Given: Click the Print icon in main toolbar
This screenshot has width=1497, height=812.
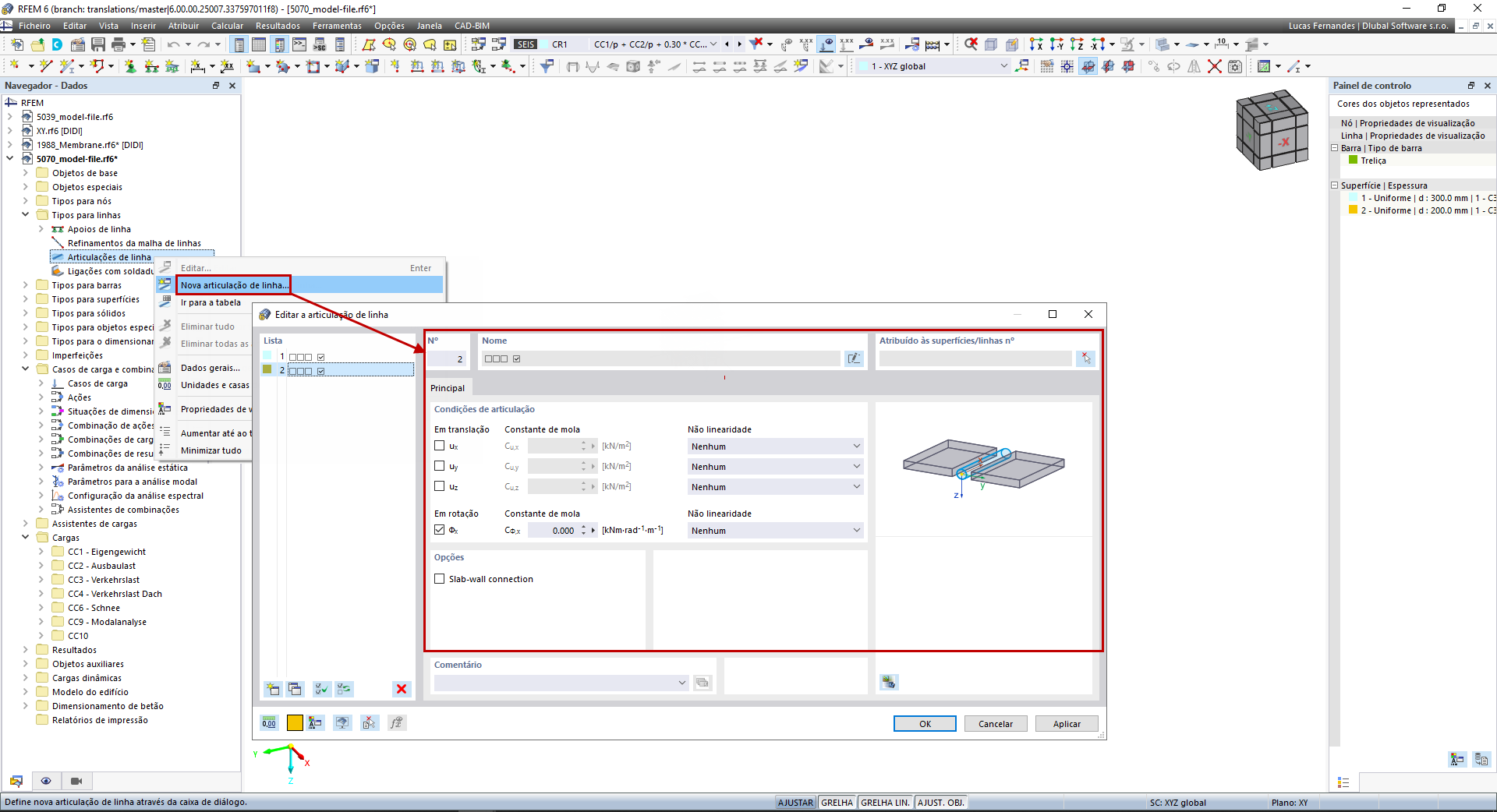Looking at the screenshot, I should [x=119, y=44].
